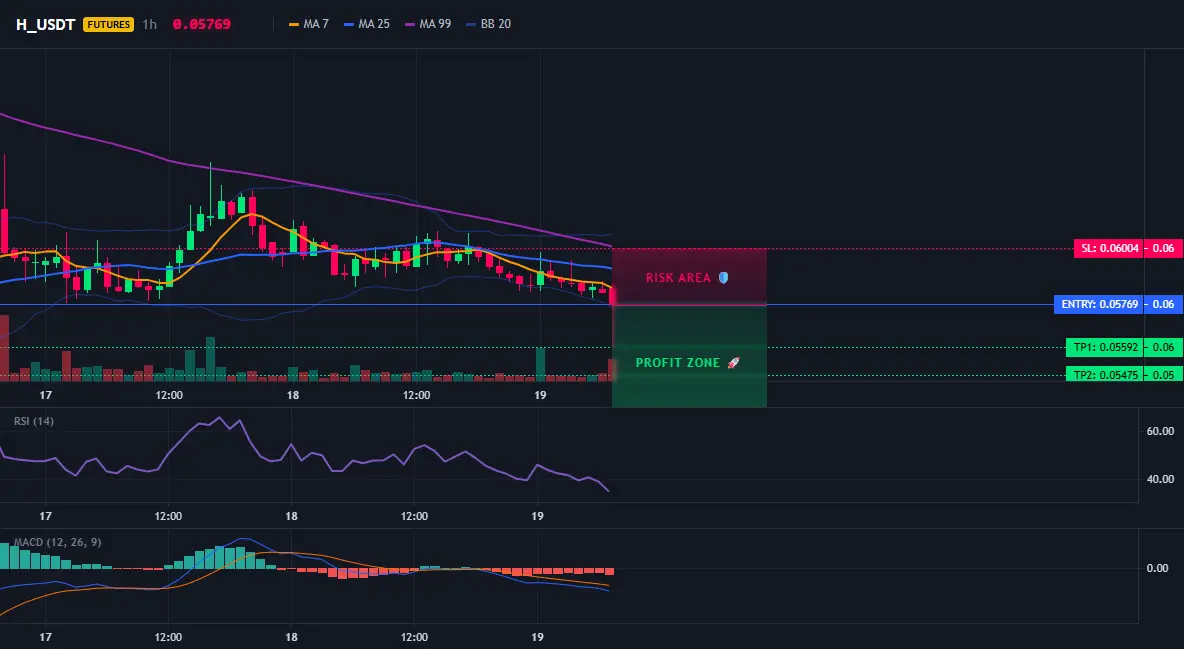Click date 18 on the RSI time axis
1184x649 pixels.
coord(291,516)
